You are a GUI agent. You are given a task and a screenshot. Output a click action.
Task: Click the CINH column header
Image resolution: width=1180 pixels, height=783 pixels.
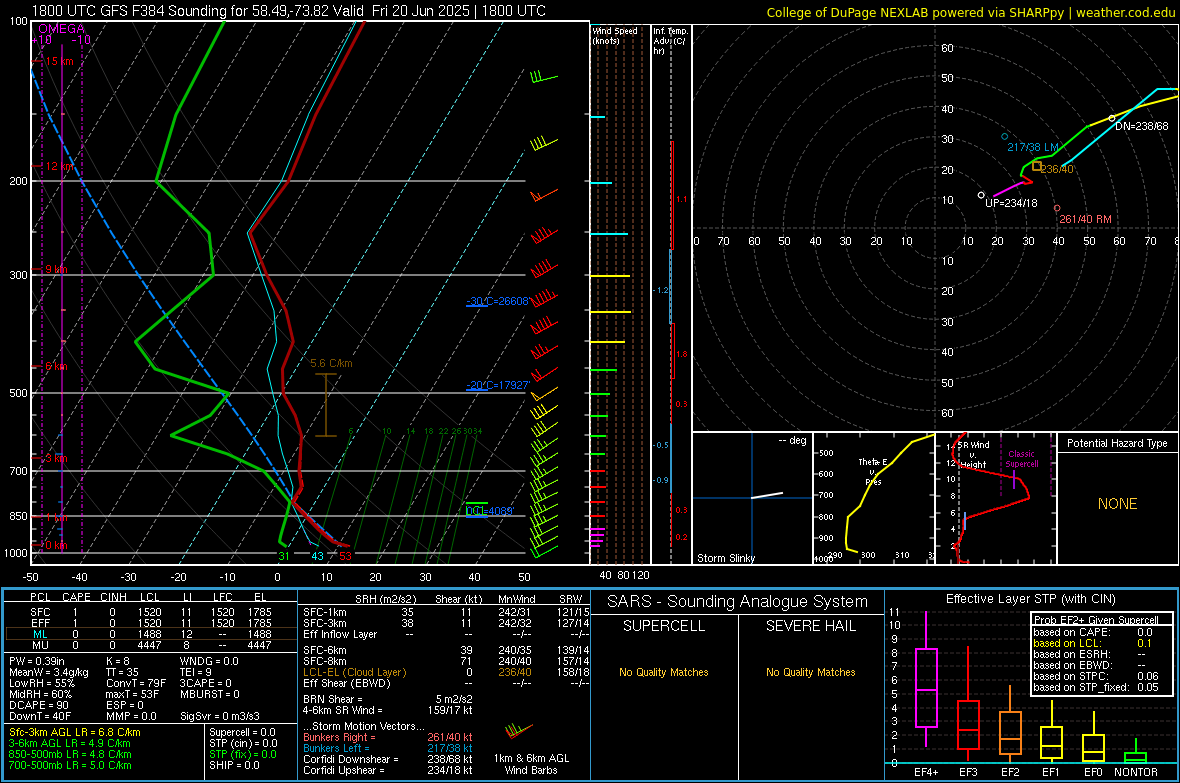[x=114, y=598]
